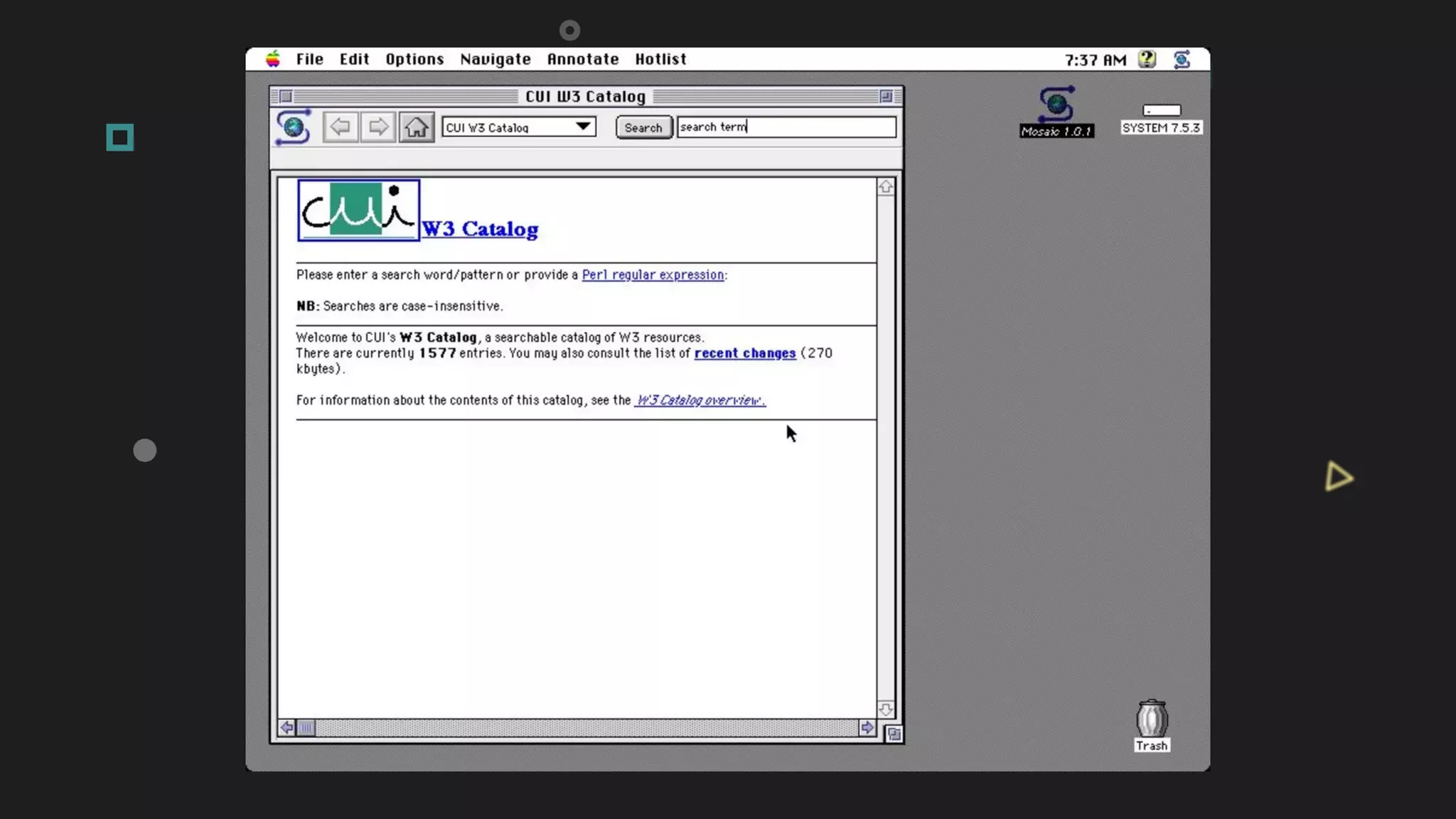The width and height of the screenshot is (1456, 819).
Task: Go forward with the right arrow button
Action: [378, 127]
